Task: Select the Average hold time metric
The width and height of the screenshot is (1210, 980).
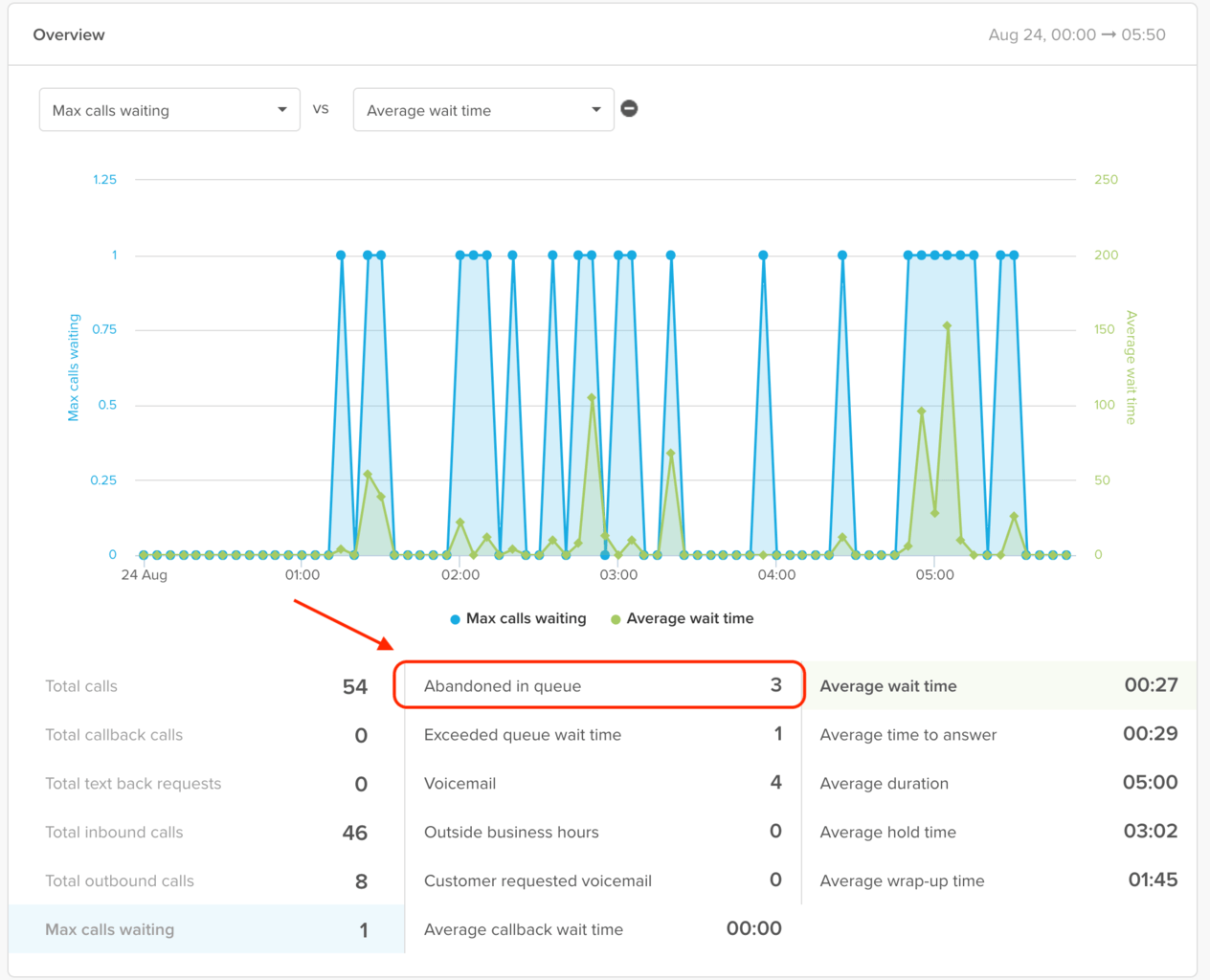Action: point(998,833)
